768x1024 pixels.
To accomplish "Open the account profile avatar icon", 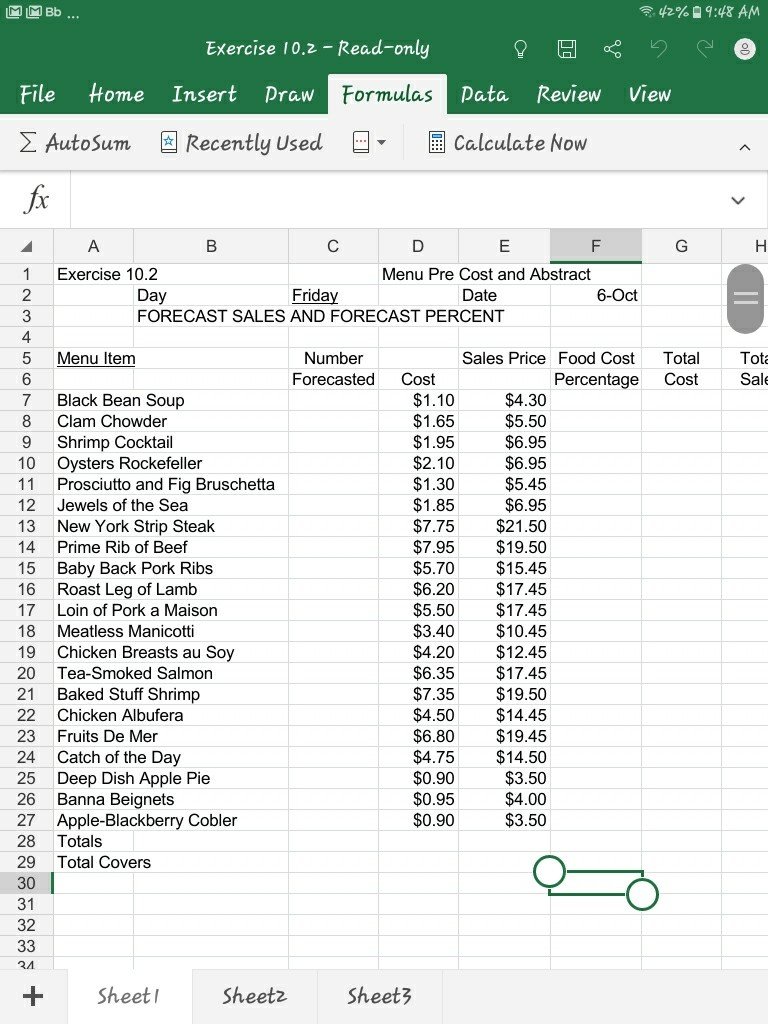I will coord(744,49).
